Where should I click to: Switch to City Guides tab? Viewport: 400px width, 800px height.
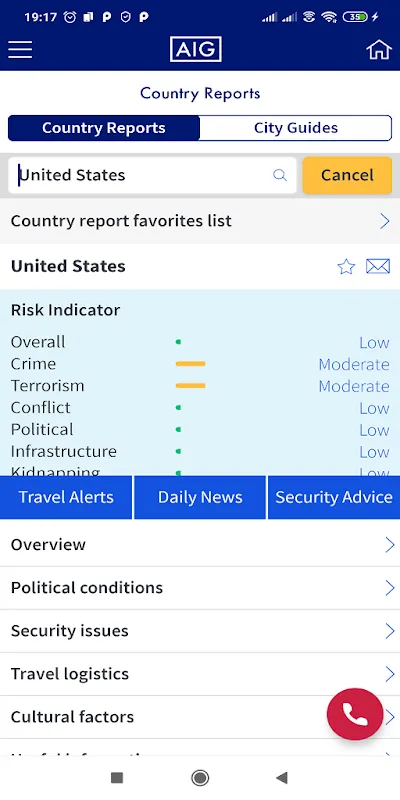(x=296, y=128)
